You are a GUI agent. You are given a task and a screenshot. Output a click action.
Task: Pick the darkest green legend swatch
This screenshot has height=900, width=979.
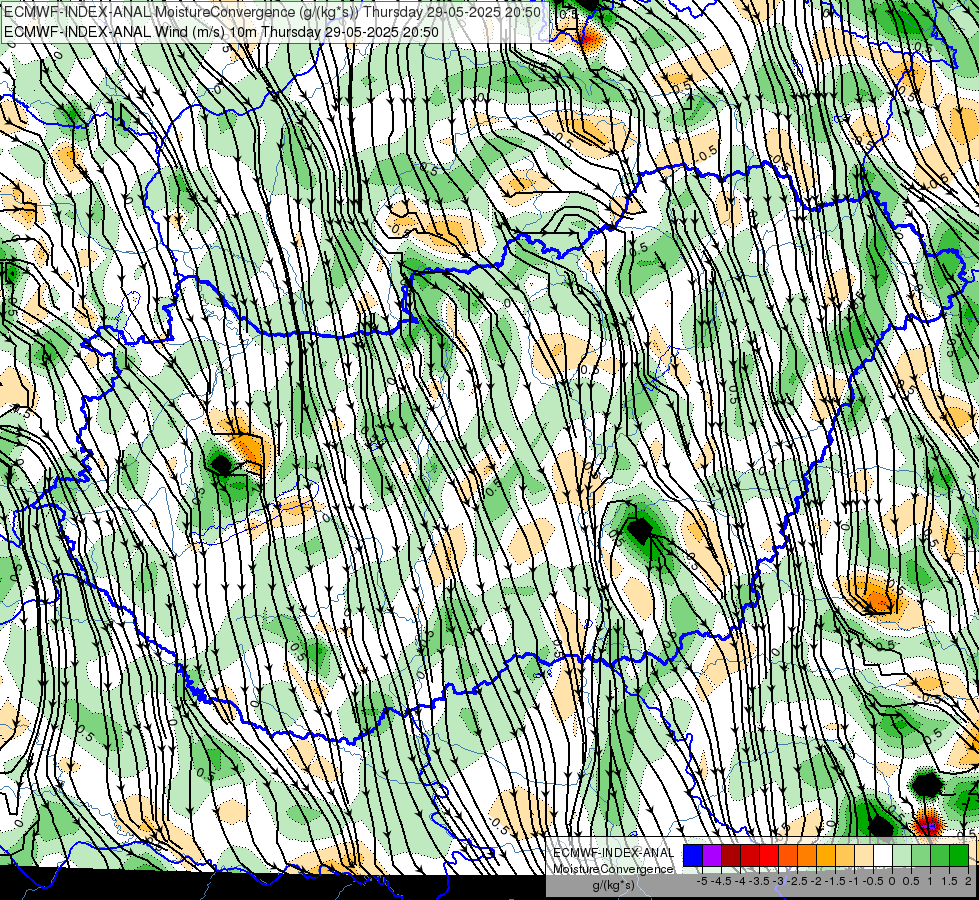(x=959, y=855)
